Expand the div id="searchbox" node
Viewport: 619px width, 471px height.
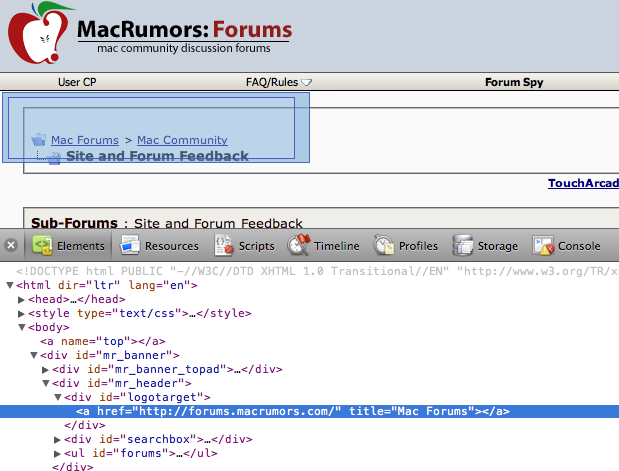click(x=57, y=439)
